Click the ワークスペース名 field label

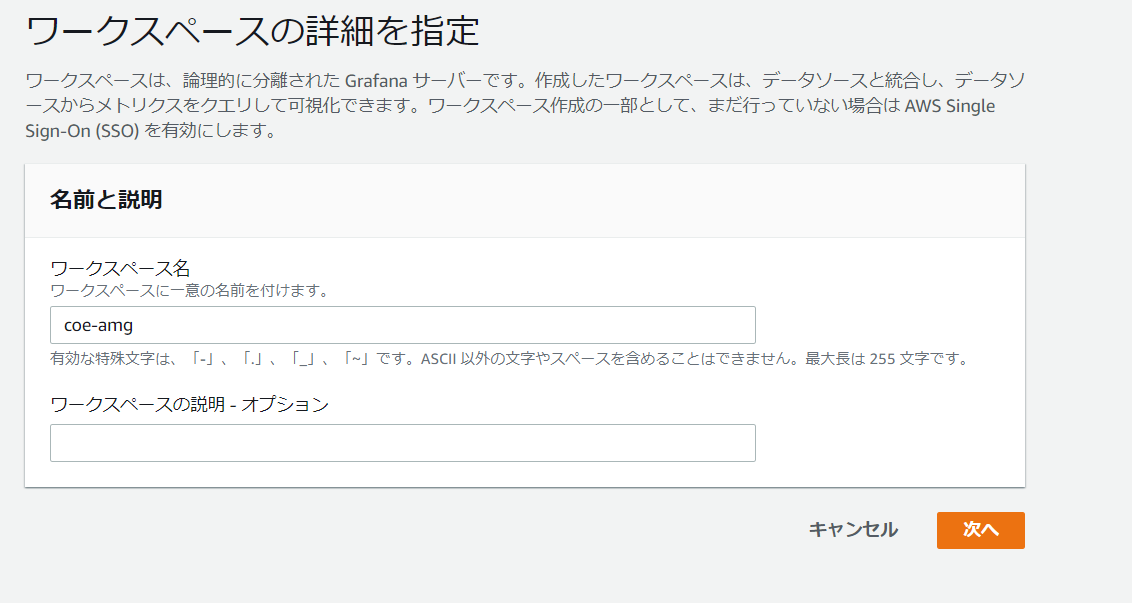pos(120,268)
